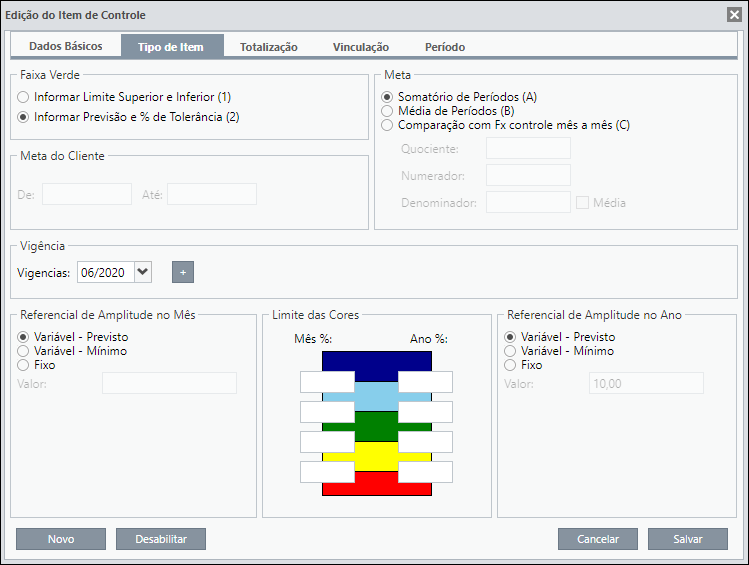The width and height of the screenshot is (749, 565).
Task: Click Ano % field between yellow and red
Action: [x=426, y=472]
